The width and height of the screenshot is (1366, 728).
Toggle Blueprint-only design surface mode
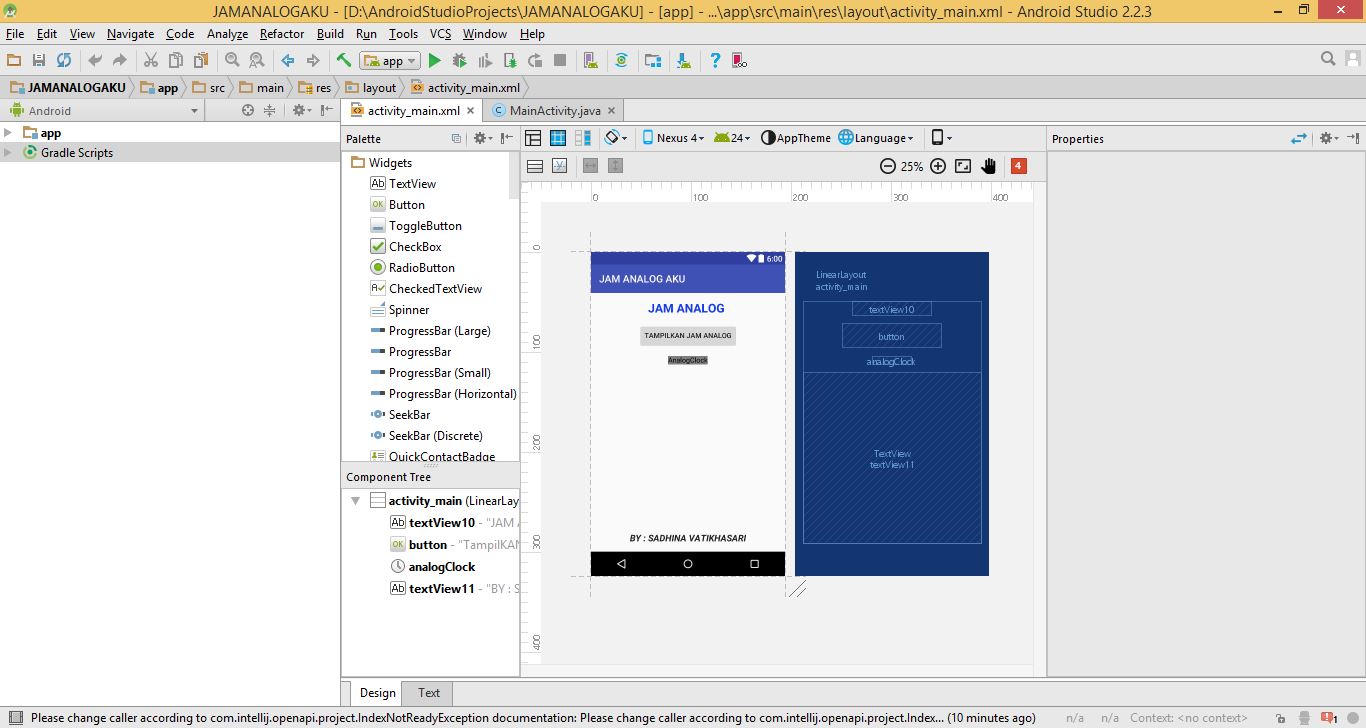click(558, 137)
